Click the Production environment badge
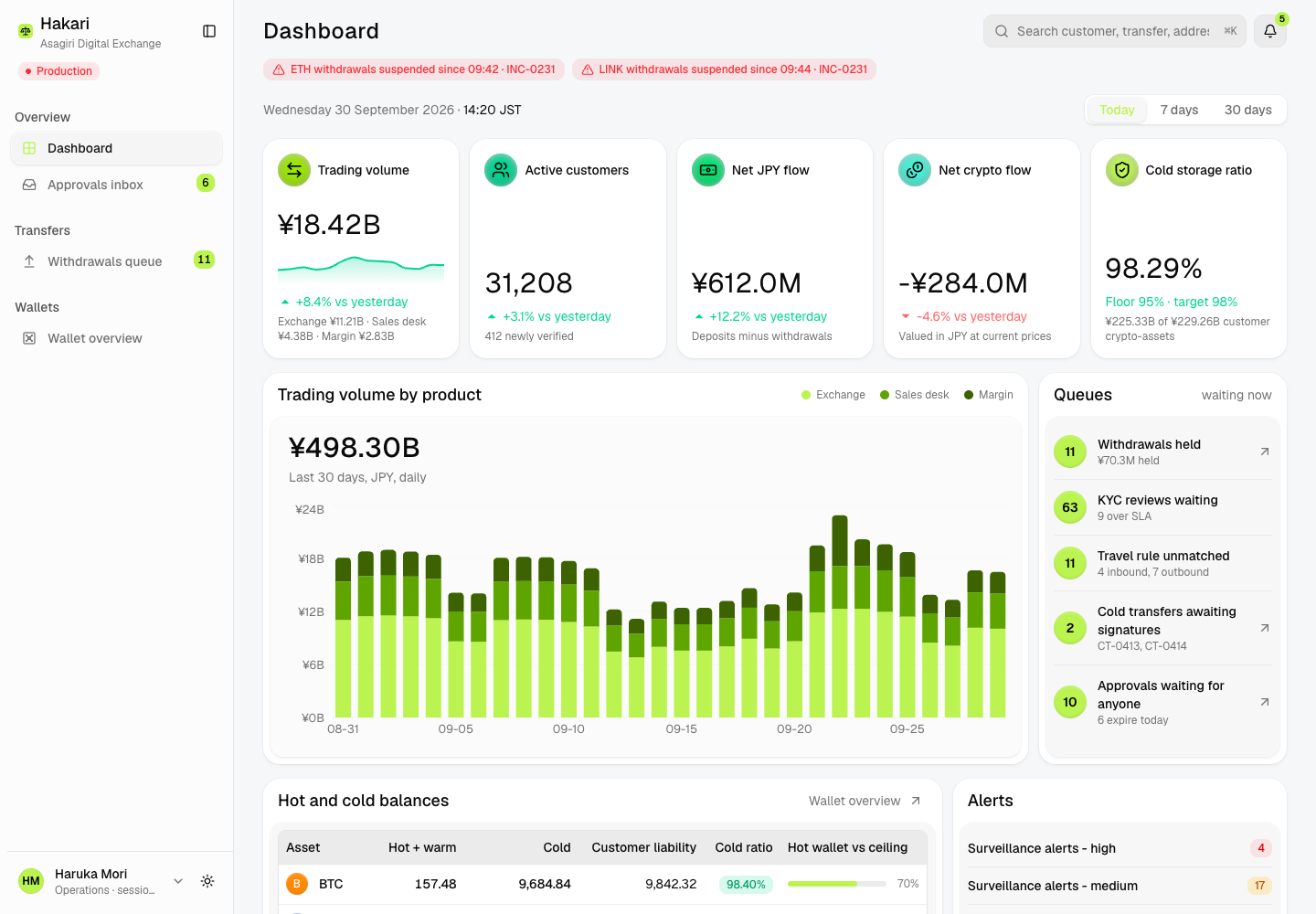1316x914 pixels. (58, 71)
